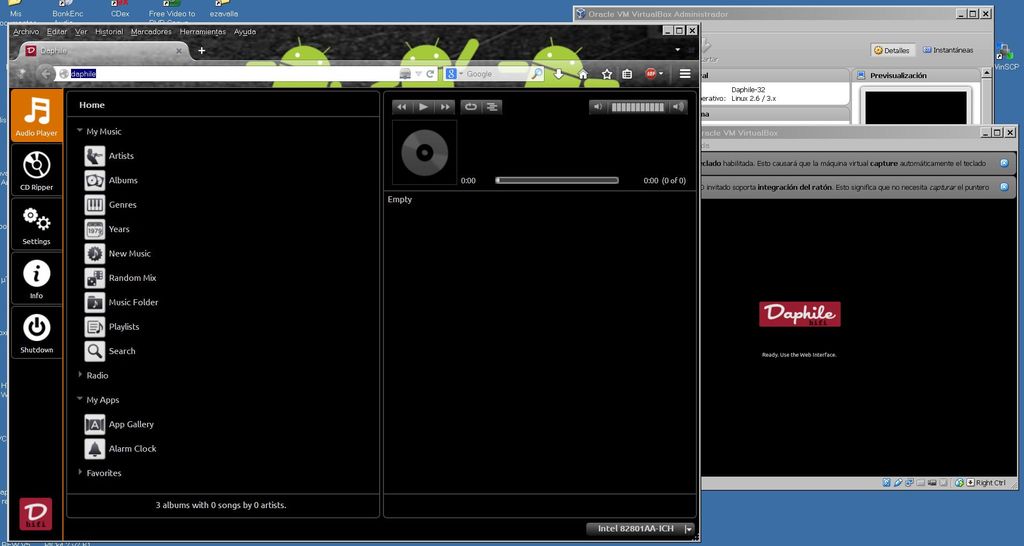Click the daphile address bar

(x=227, y=74)
